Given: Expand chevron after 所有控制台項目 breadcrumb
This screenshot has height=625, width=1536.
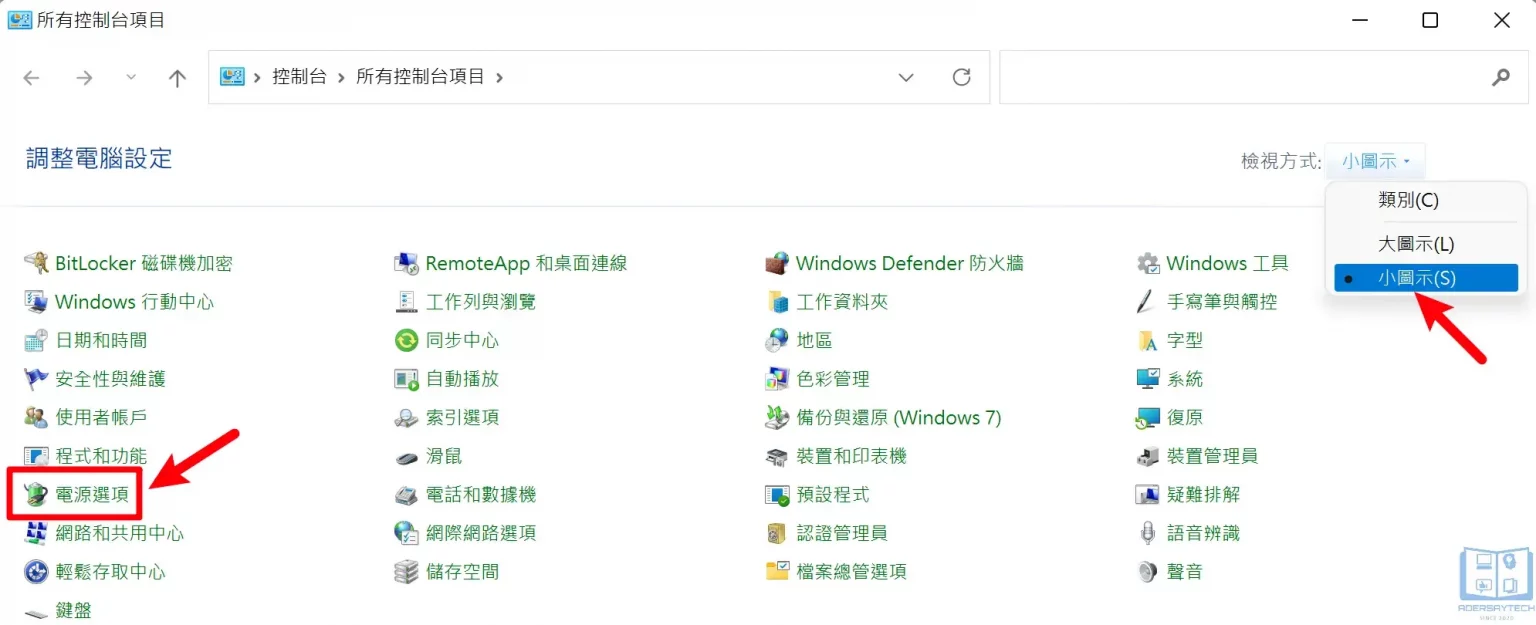Looking at the screenshot, I should pos(500,77).
